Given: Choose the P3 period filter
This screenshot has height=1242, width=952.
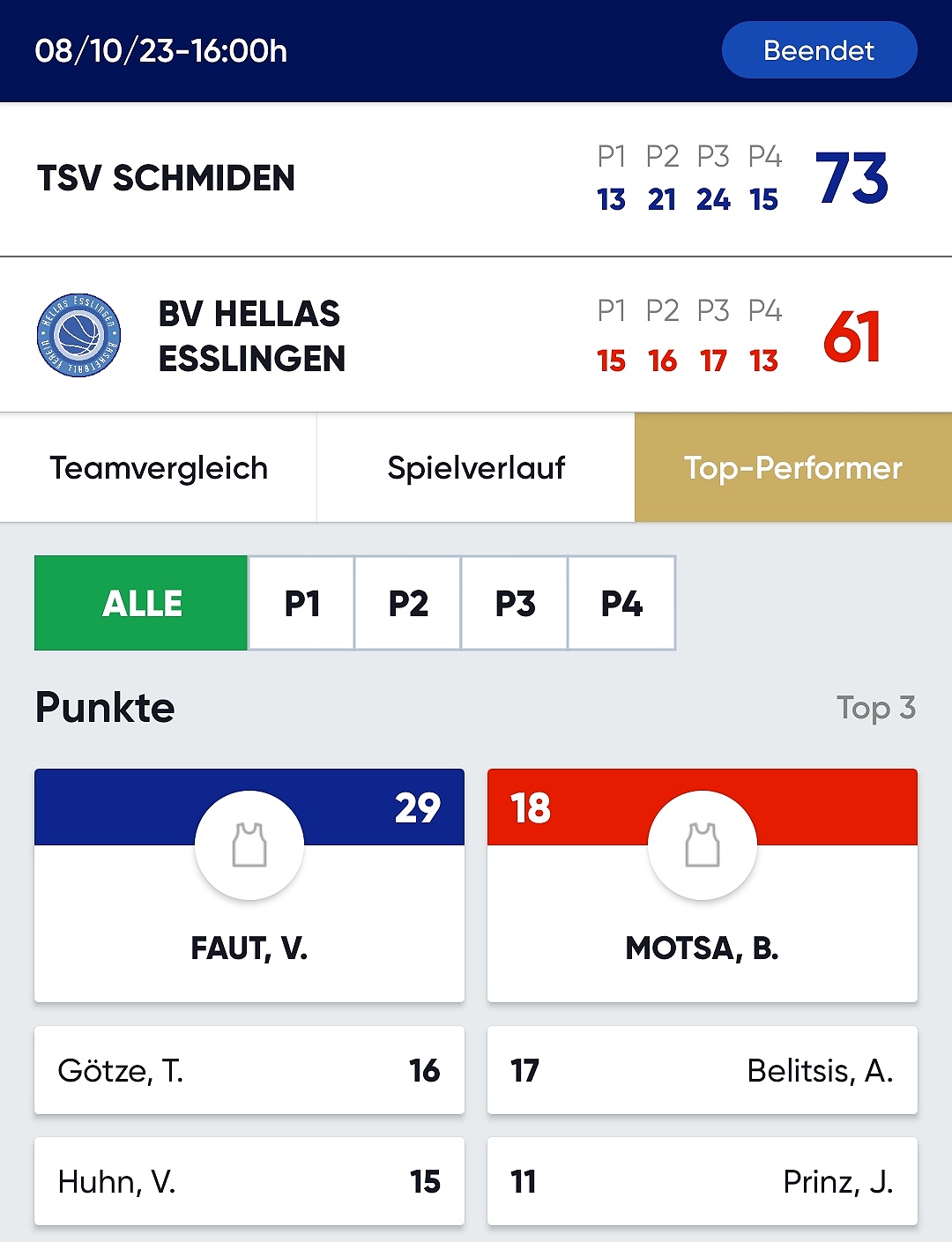Looking at the screenshot, I should 515,603.
